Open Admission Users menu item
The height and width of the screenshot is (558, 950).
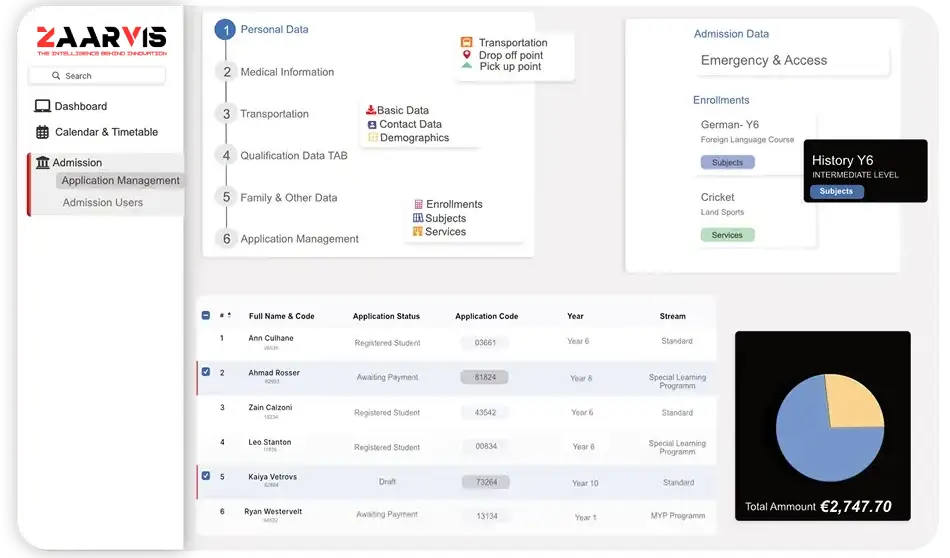(x=102, y=203)
